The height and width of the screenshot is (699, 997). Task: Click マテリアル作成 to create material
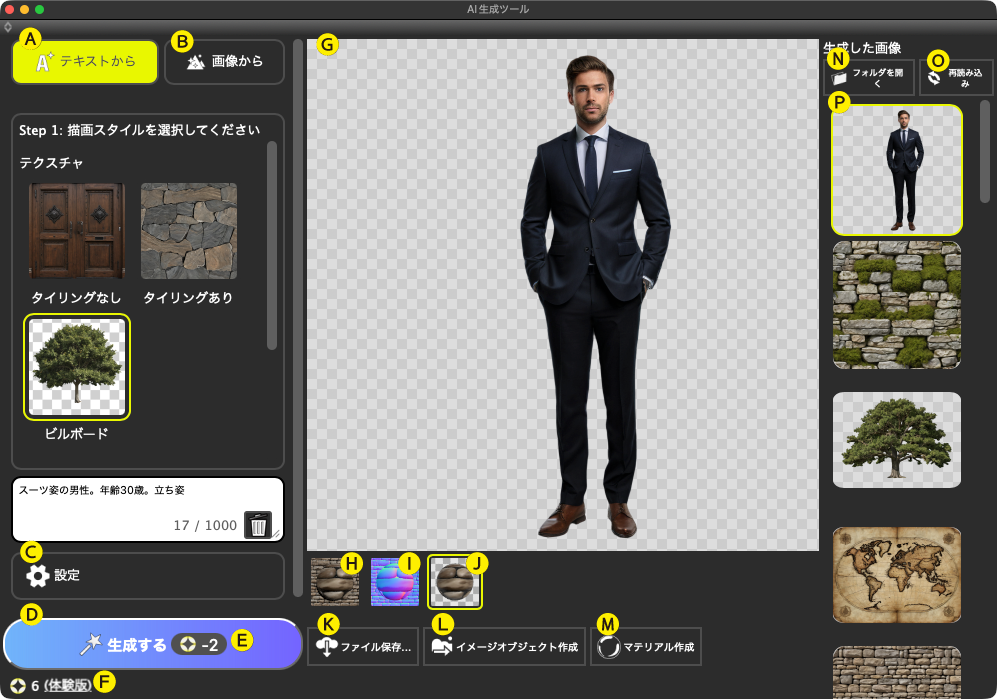point(646,647)
